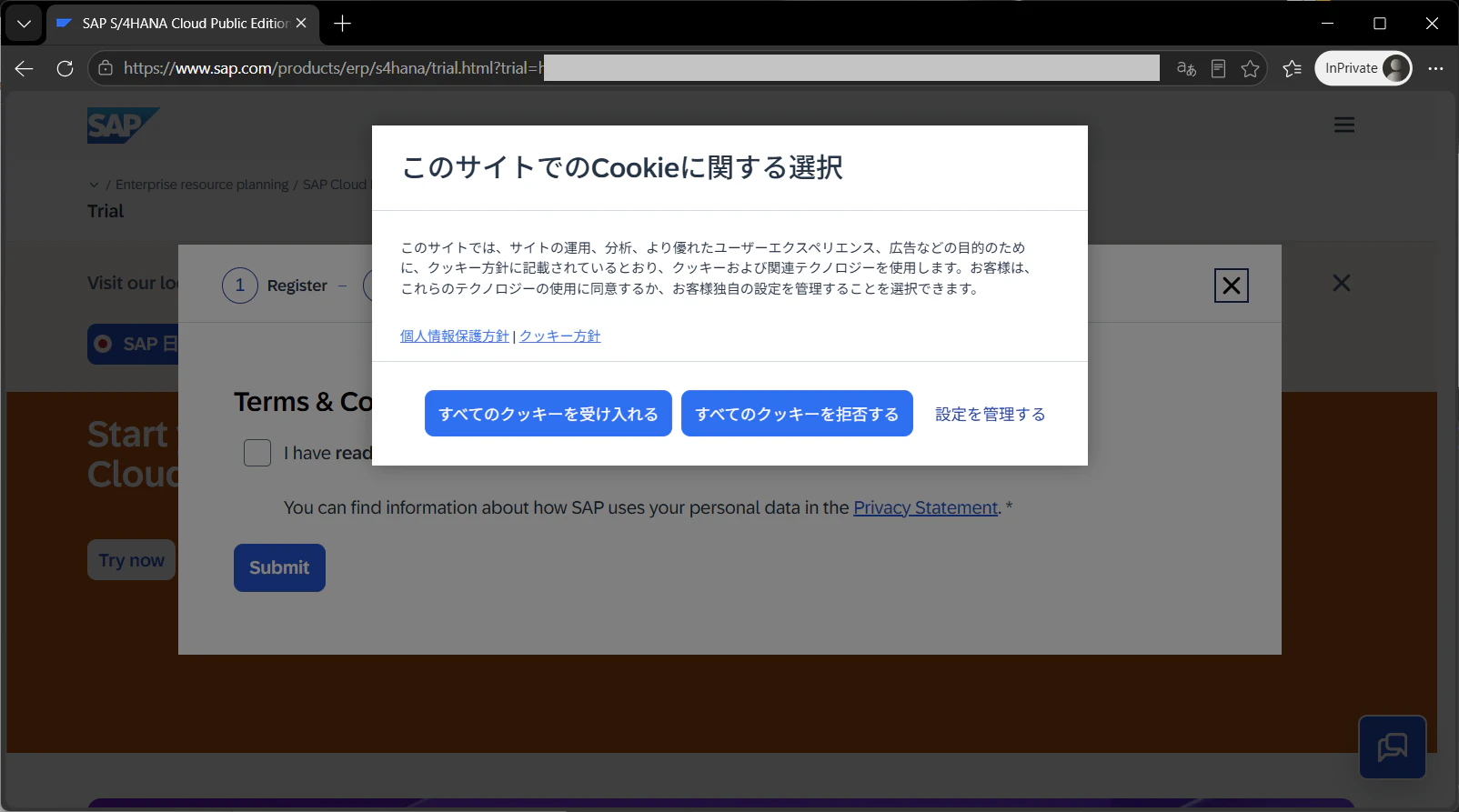1459x812 pixels.
Task: Click the Try now button
Action: 132,560
